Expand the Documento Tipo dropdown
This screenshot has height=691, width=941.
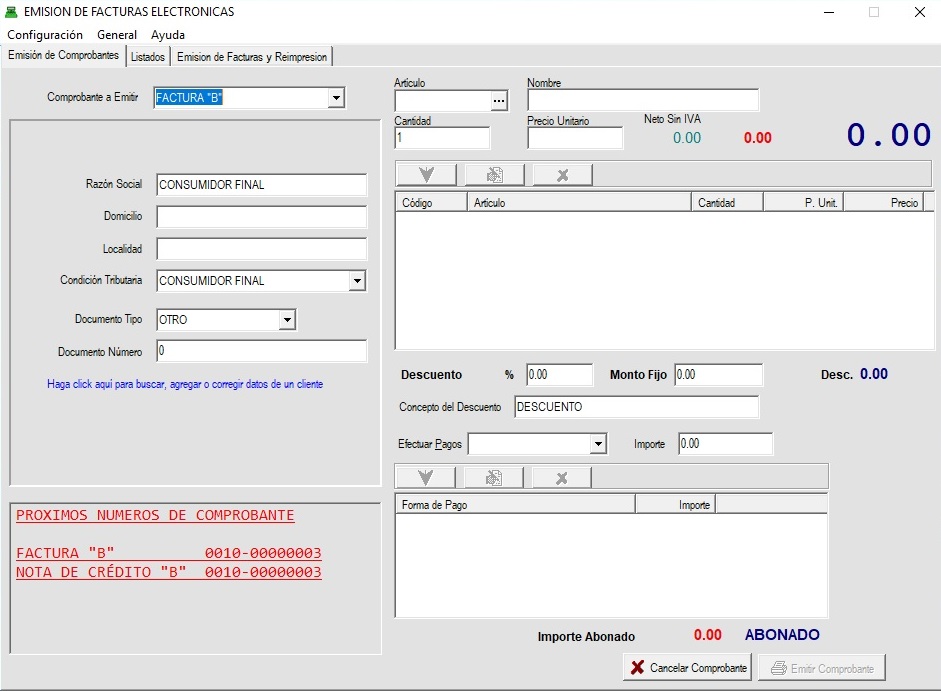coord(287,320)
